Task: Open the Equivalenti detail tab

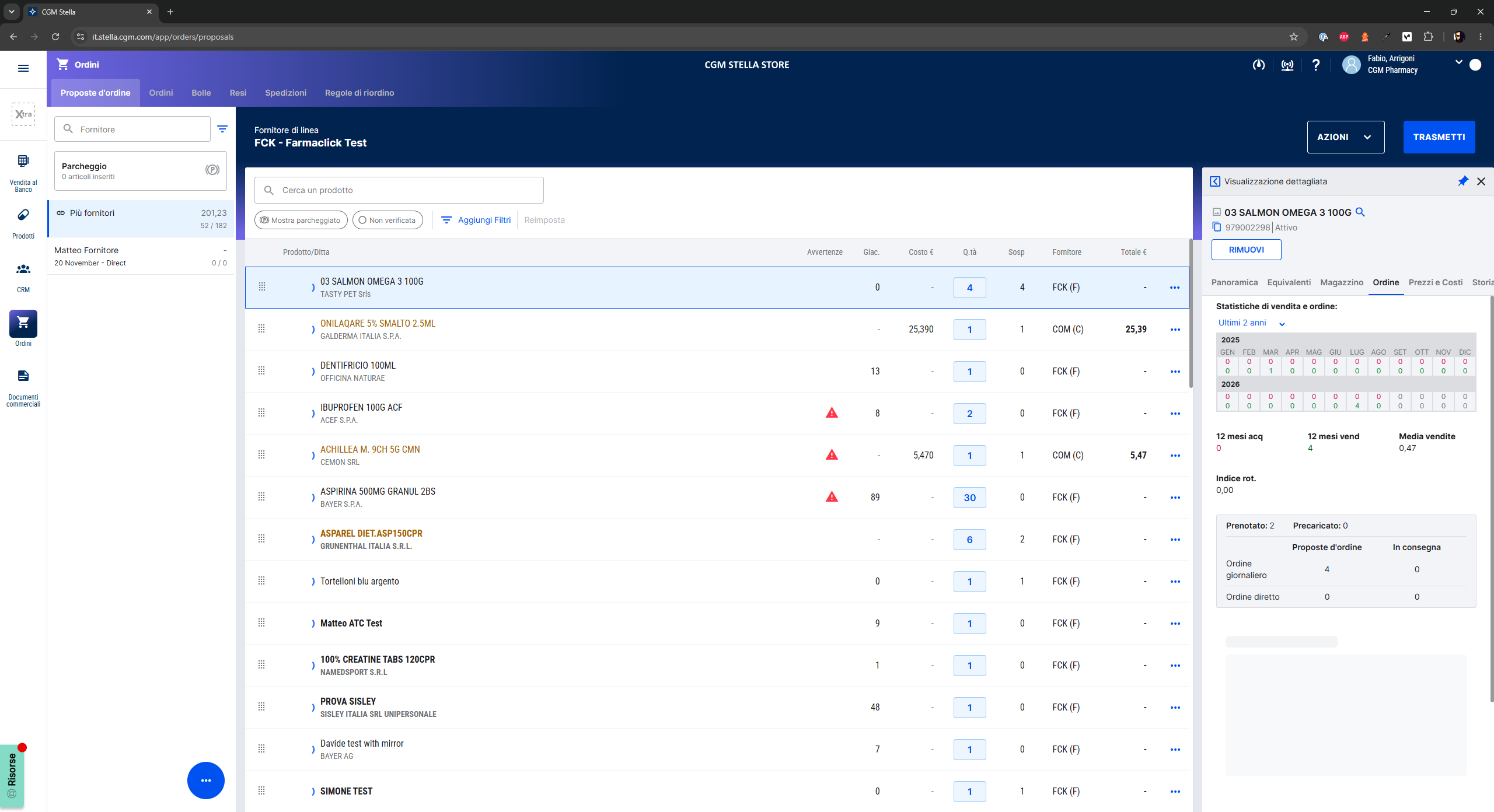Action: [x=1289, y=282]
